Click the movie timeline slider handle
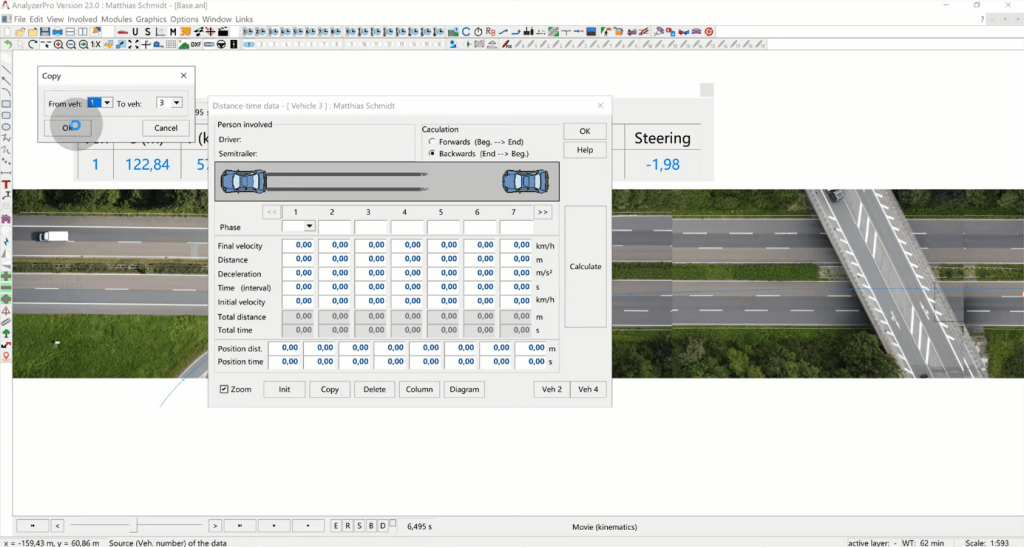Viewport: 1024px width, 547px height. tap(136, 525)
